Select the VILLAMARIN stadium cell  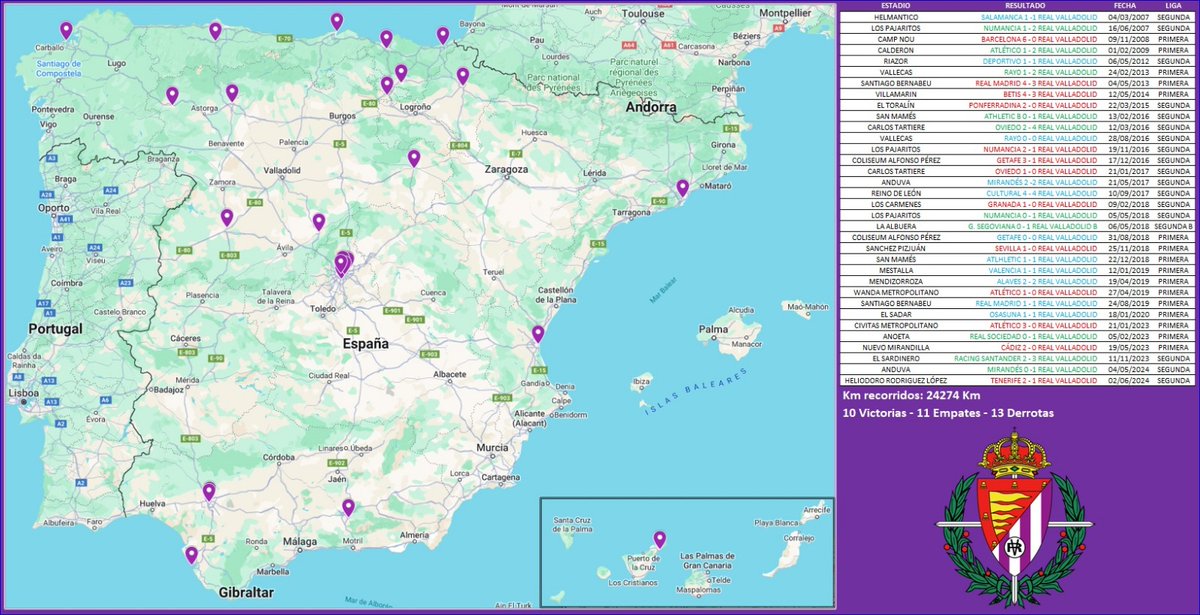[x=895, y=94]
